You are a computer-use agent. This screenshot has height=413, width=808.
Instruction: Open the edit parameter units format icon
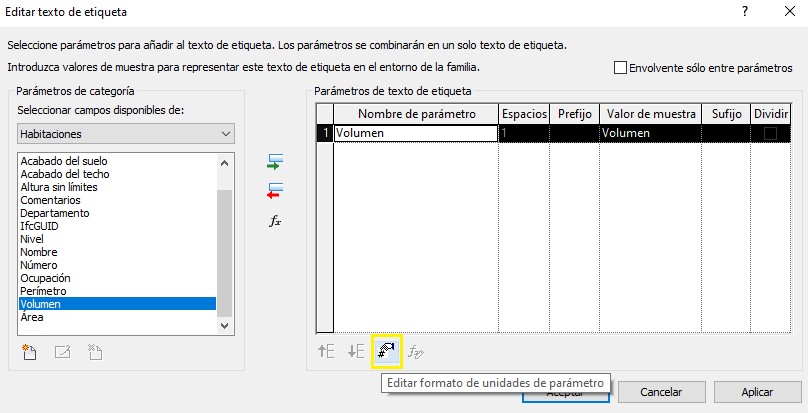pyautogui.click(x=386, y=351)
